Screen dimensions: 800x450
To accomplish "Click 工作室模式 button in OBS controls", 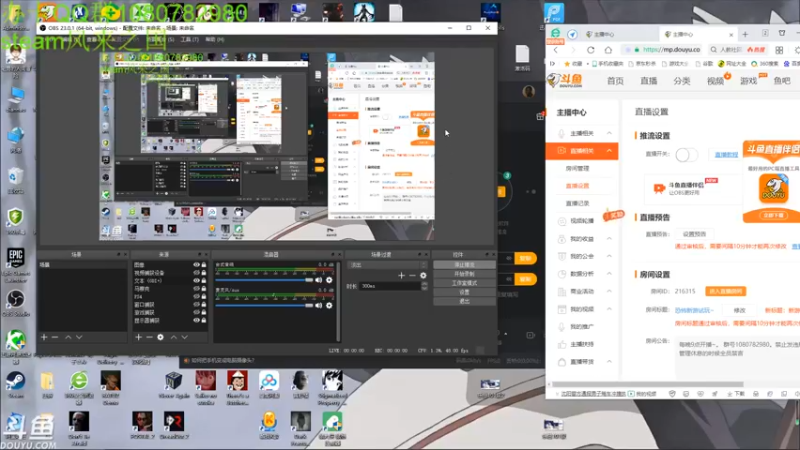I will (464, 283).
